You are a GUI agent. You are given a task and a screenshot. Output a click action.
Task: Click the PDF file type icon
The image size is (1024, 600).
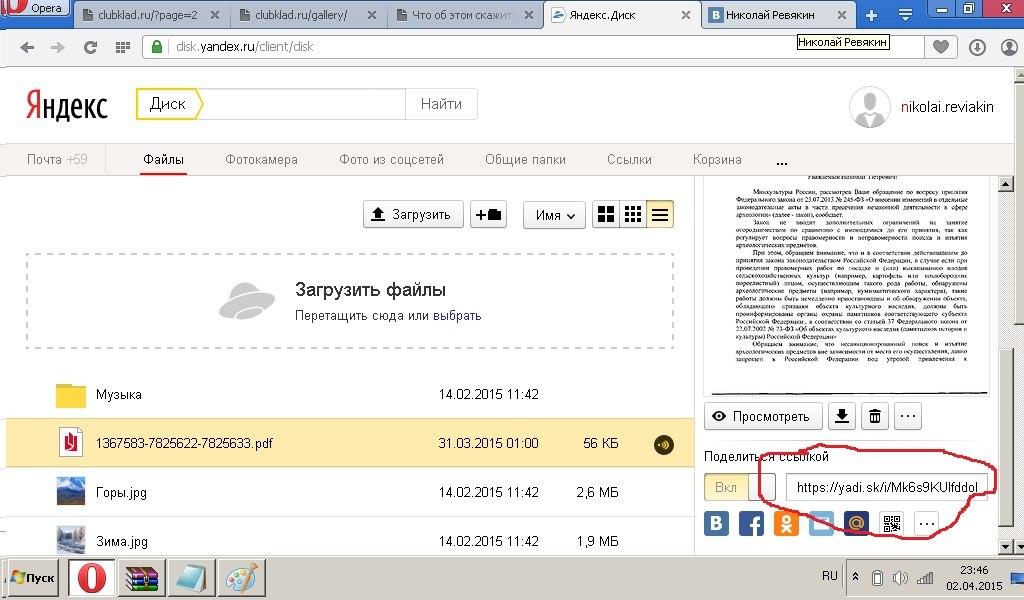click(71, 443)
